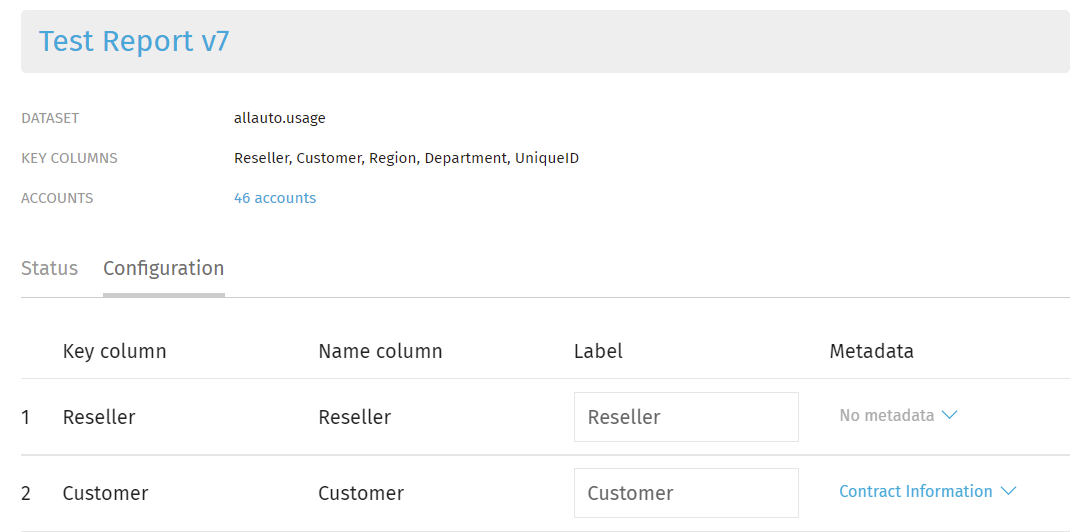Open the Contract Information metadata dropdown
This screenshot has width=1086, height=532.
tap(927, 492)
